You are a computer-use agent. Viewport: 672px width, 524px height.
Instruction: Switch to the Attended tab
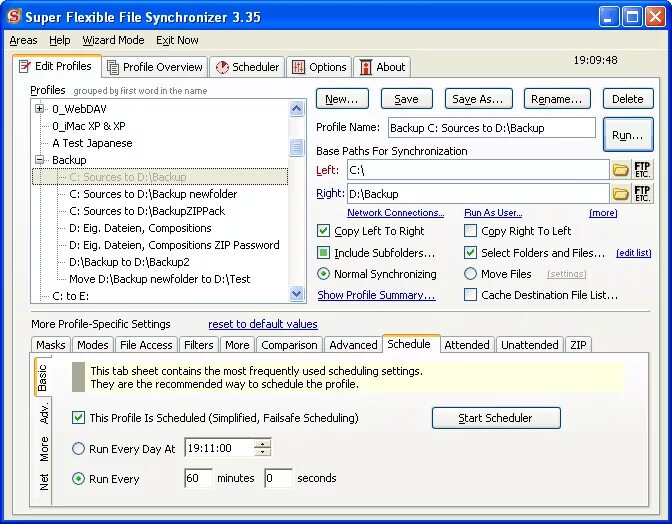click(x=467, y=345)
